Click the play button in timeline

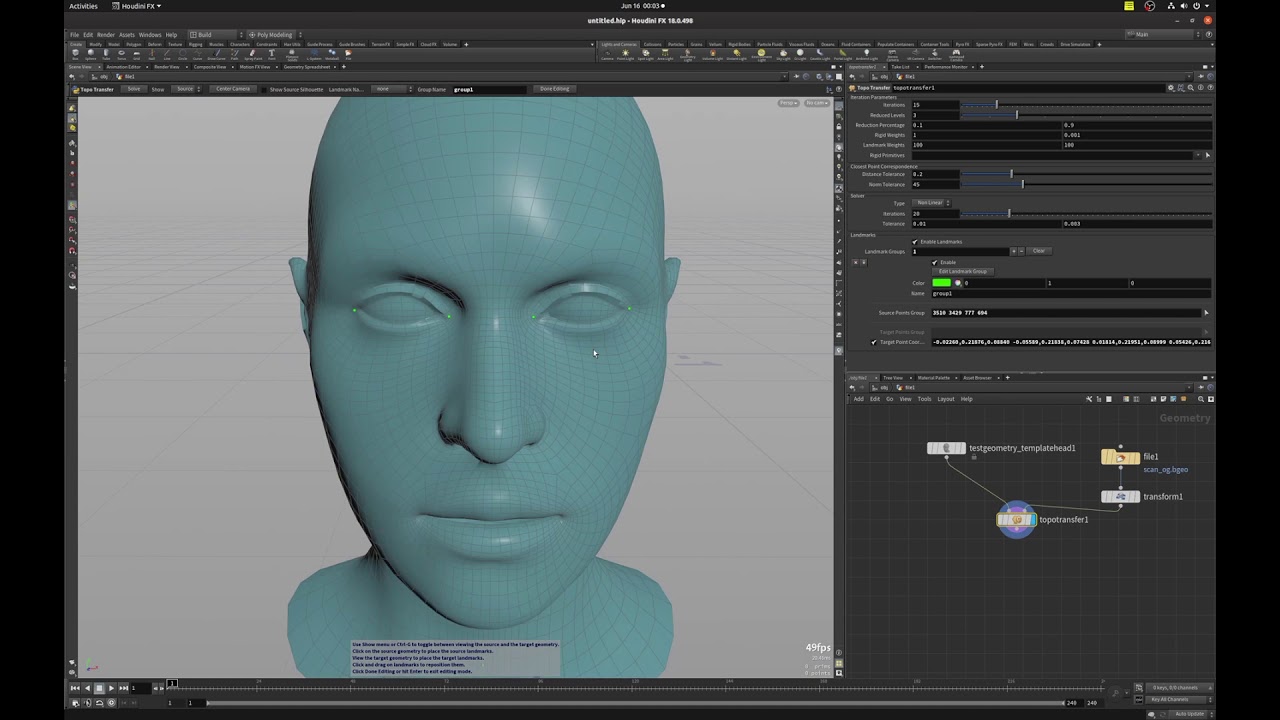tap(111, 688)
